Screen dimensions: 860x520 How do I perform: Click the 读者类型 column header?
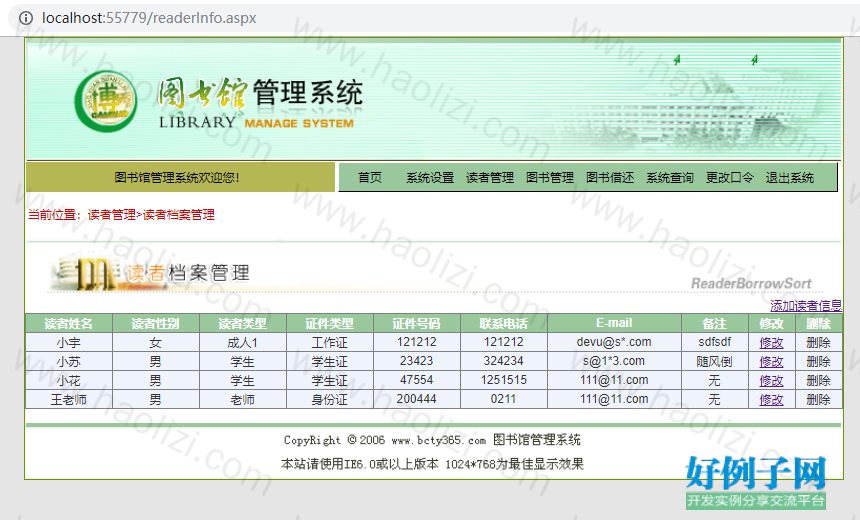click(242, 324)
